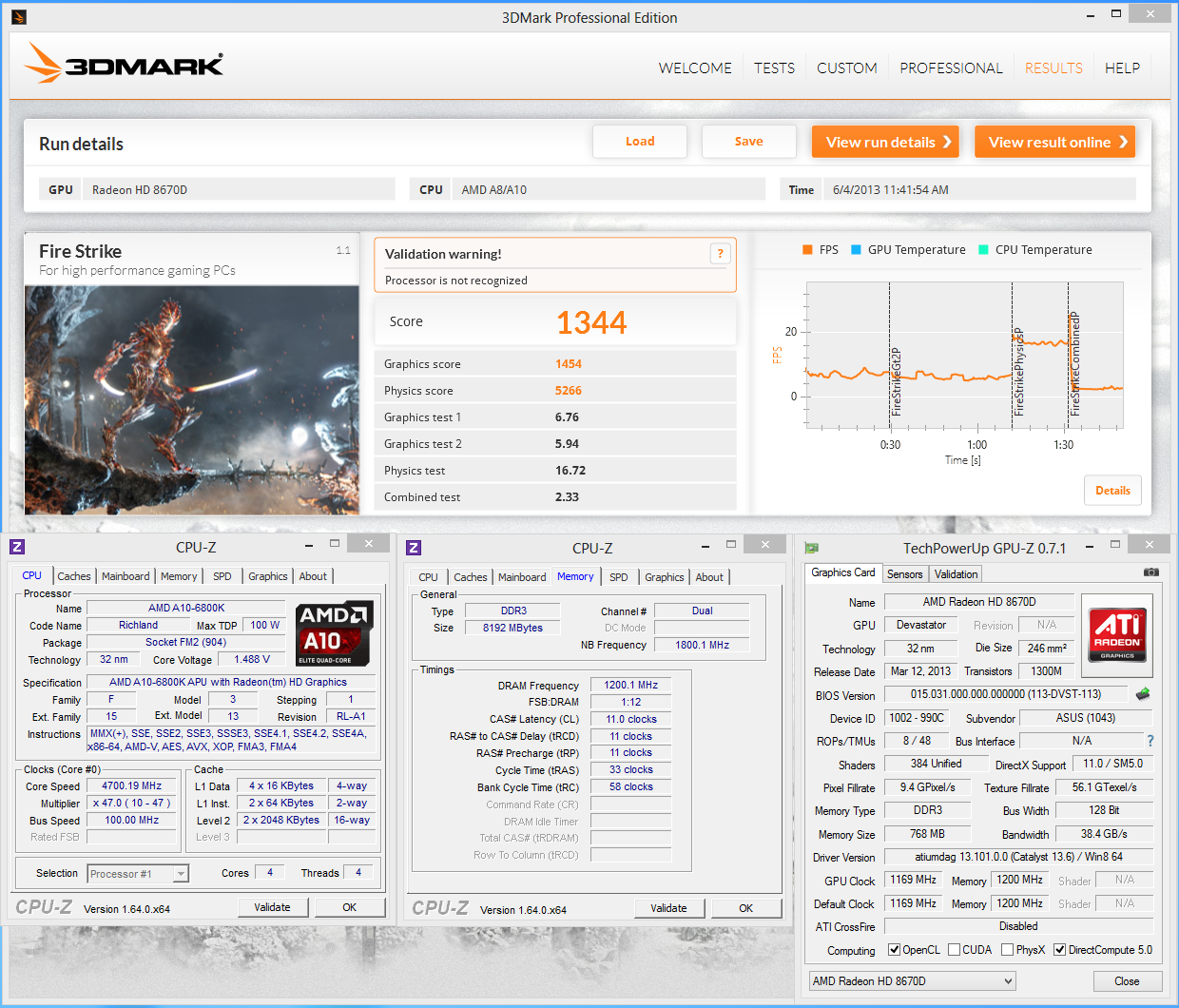Switch to Sensors tab in GPU-Z

coord(905,574)
